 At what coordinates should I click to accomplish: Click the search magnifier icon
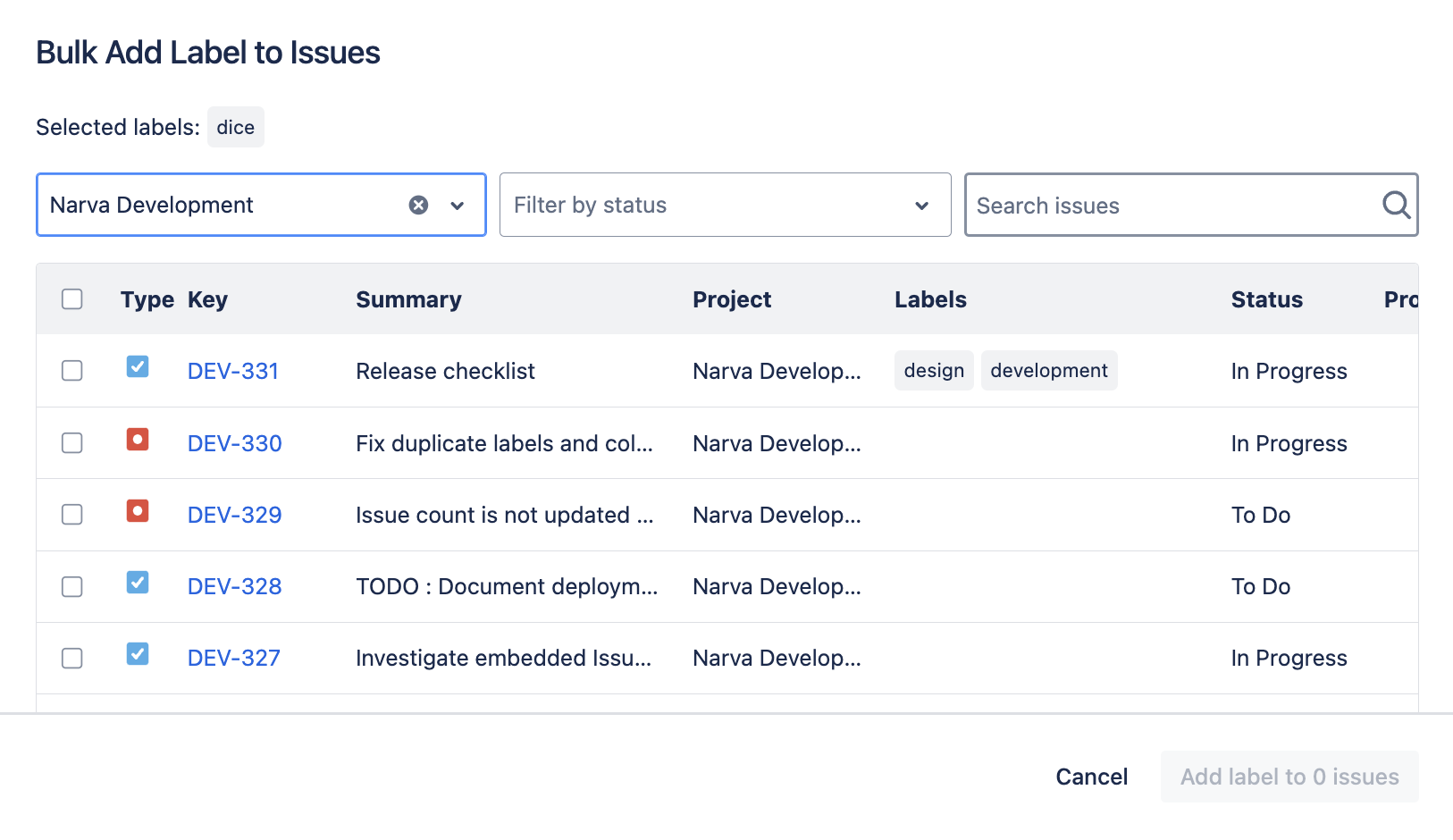click(1394, 205)
